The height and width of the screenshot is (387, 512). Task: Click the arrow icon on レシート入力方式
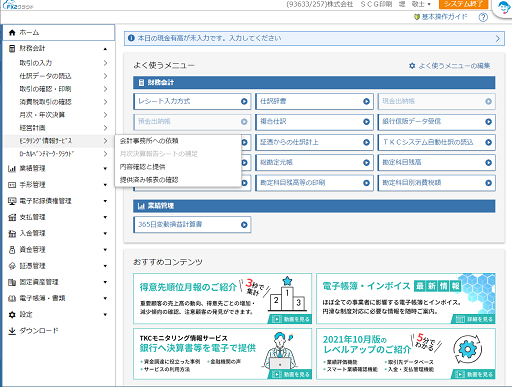pyautogui.click(x=244, y=101)
